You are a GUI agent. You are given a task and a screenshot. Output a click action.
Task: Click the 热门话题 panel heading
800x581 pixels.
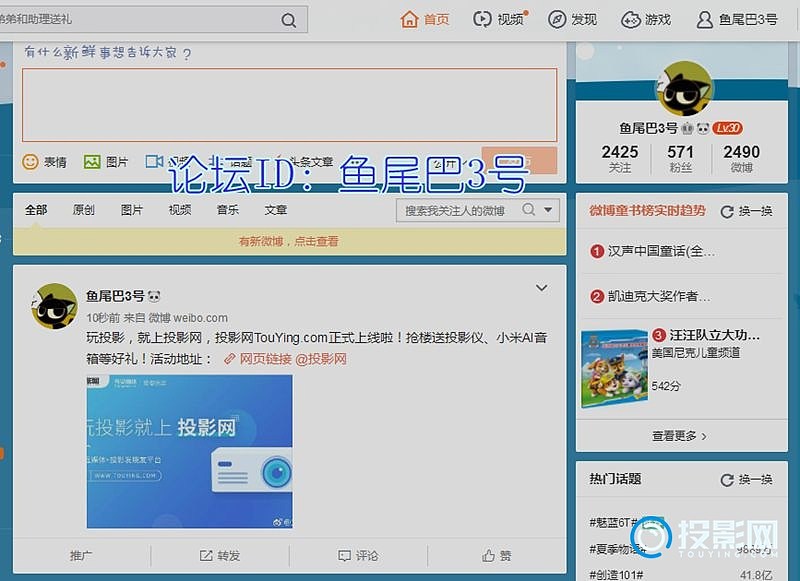pos(615,479)
